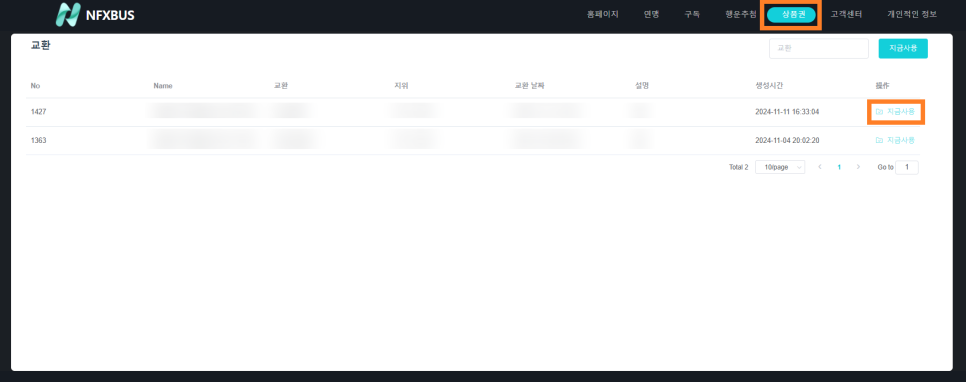Open the 홈페이지 menu item

coord(603,15)
